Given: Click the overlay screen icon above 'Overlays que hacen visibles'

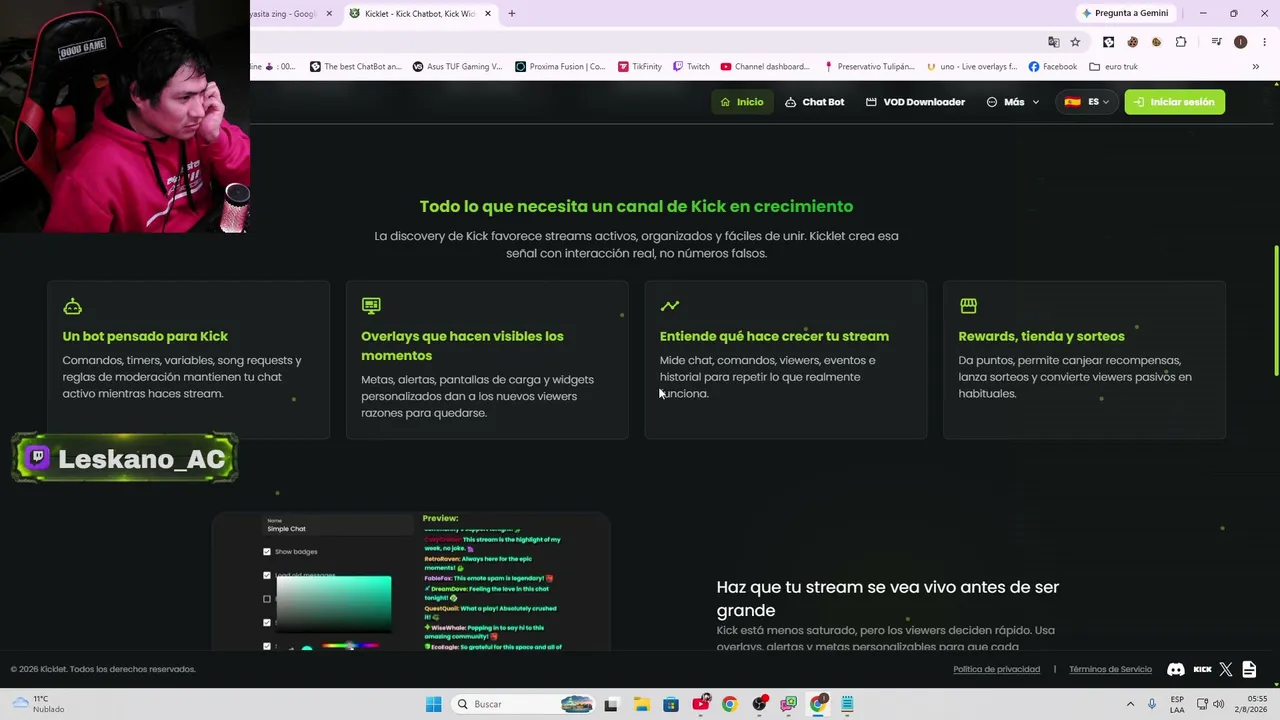Looking at the screenshot, I should click(x=371, y=305).
